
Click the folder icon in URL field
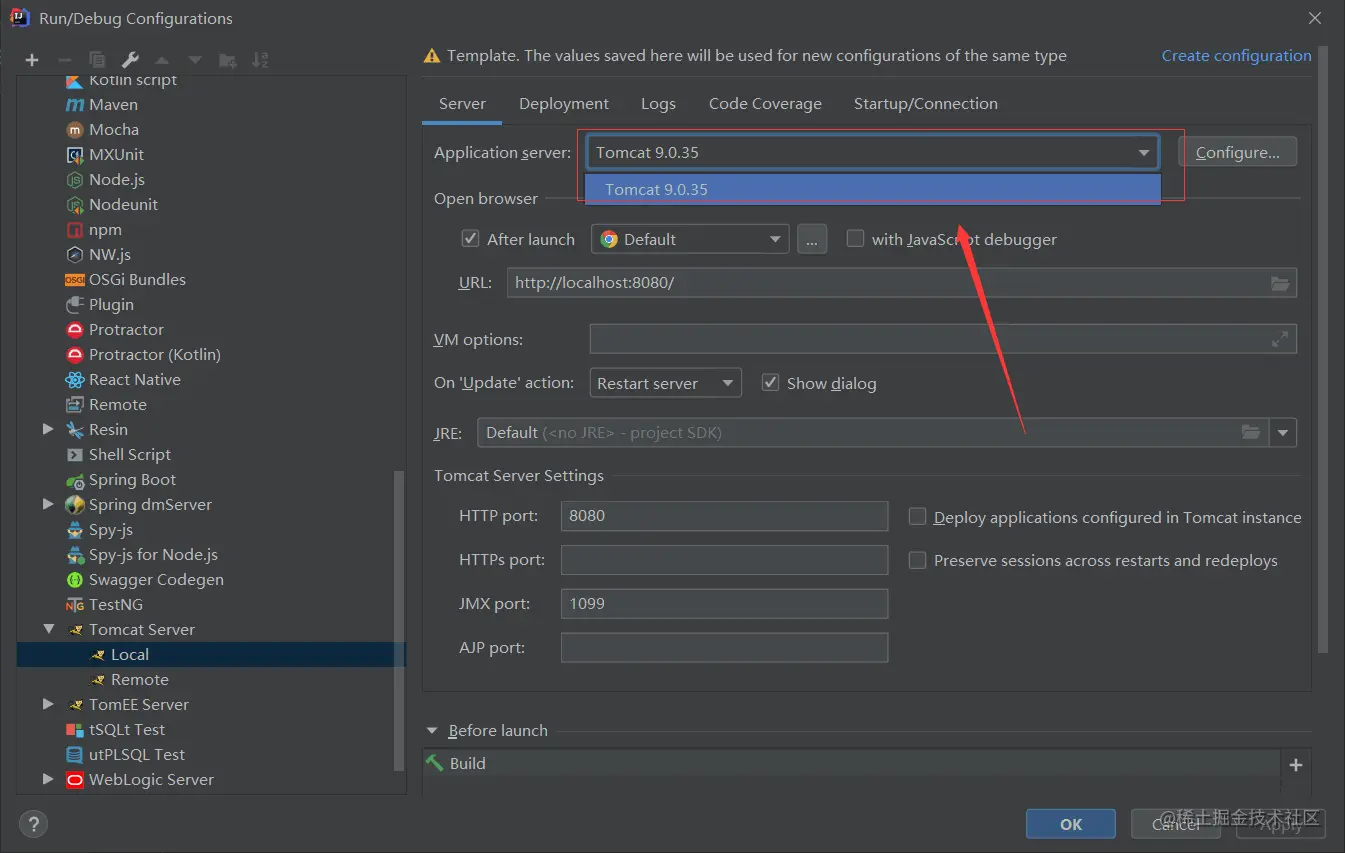tap(1280, 283)
